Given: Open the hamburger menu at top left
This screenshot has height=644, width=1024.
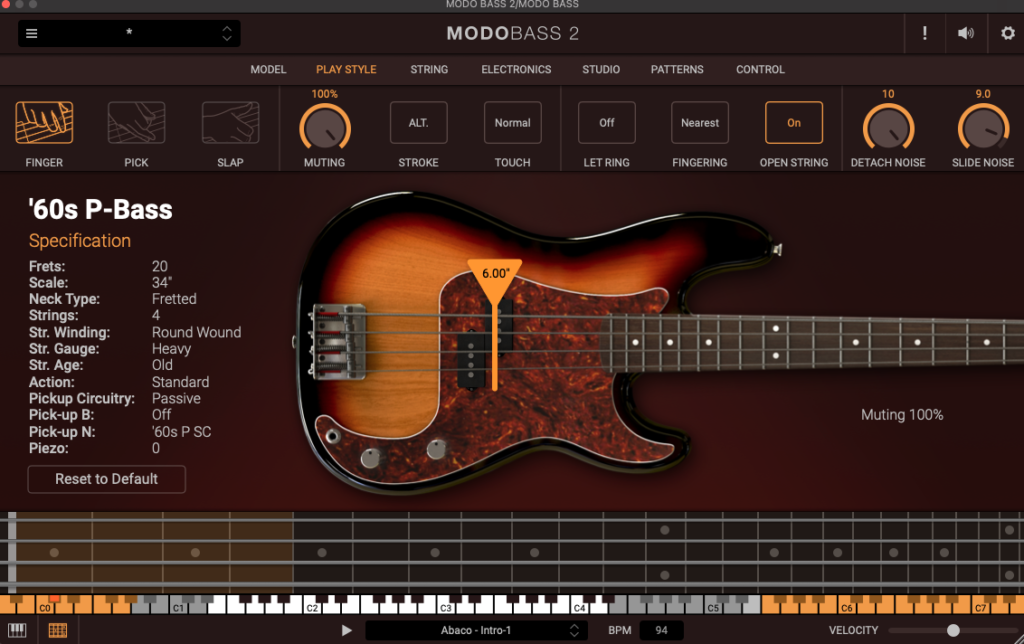Looking at the screenshot, I should click(x=32, y=34).
